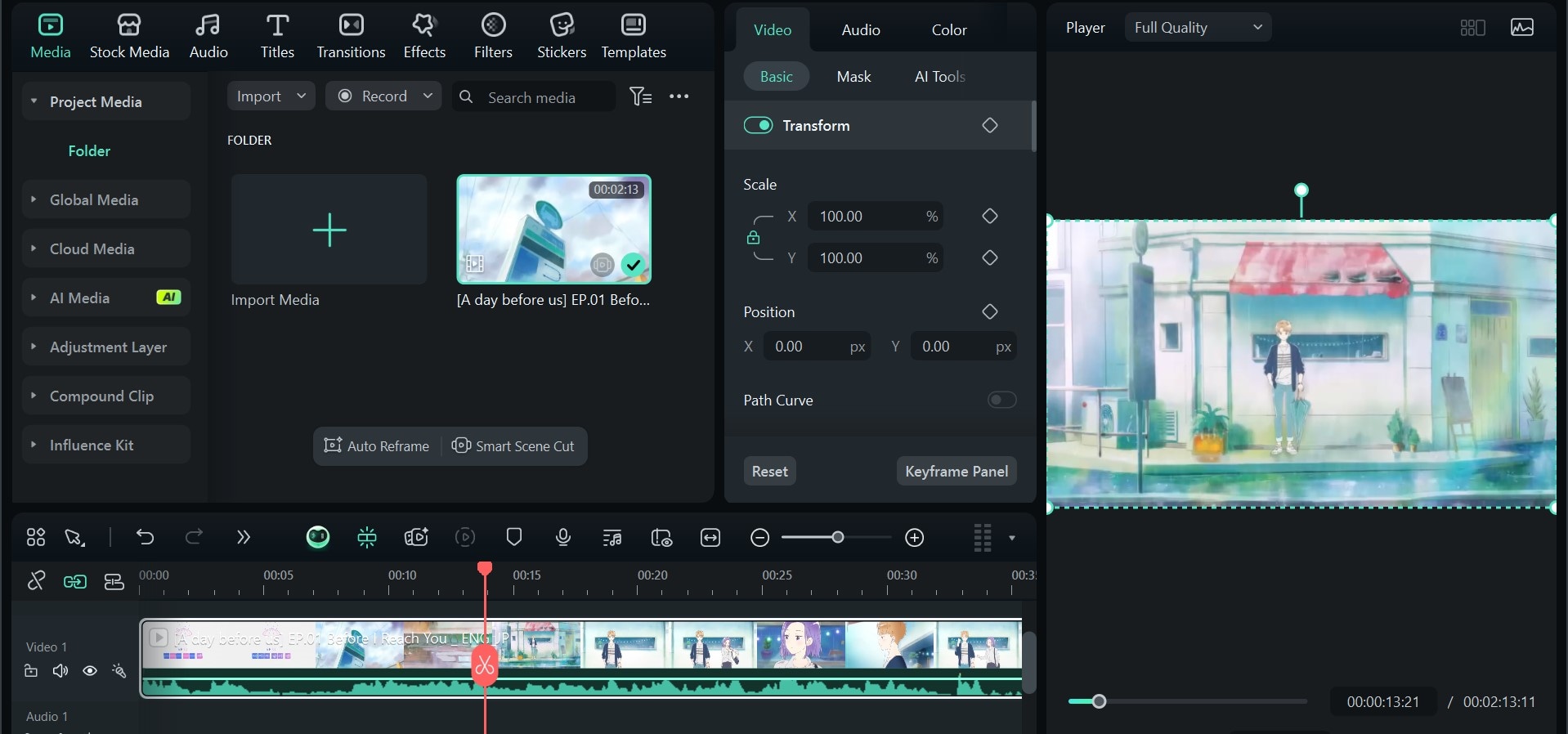Zoom out timeline with the minus icon
The height and width of the screenshot is (734, 1568).
[759, 537]
